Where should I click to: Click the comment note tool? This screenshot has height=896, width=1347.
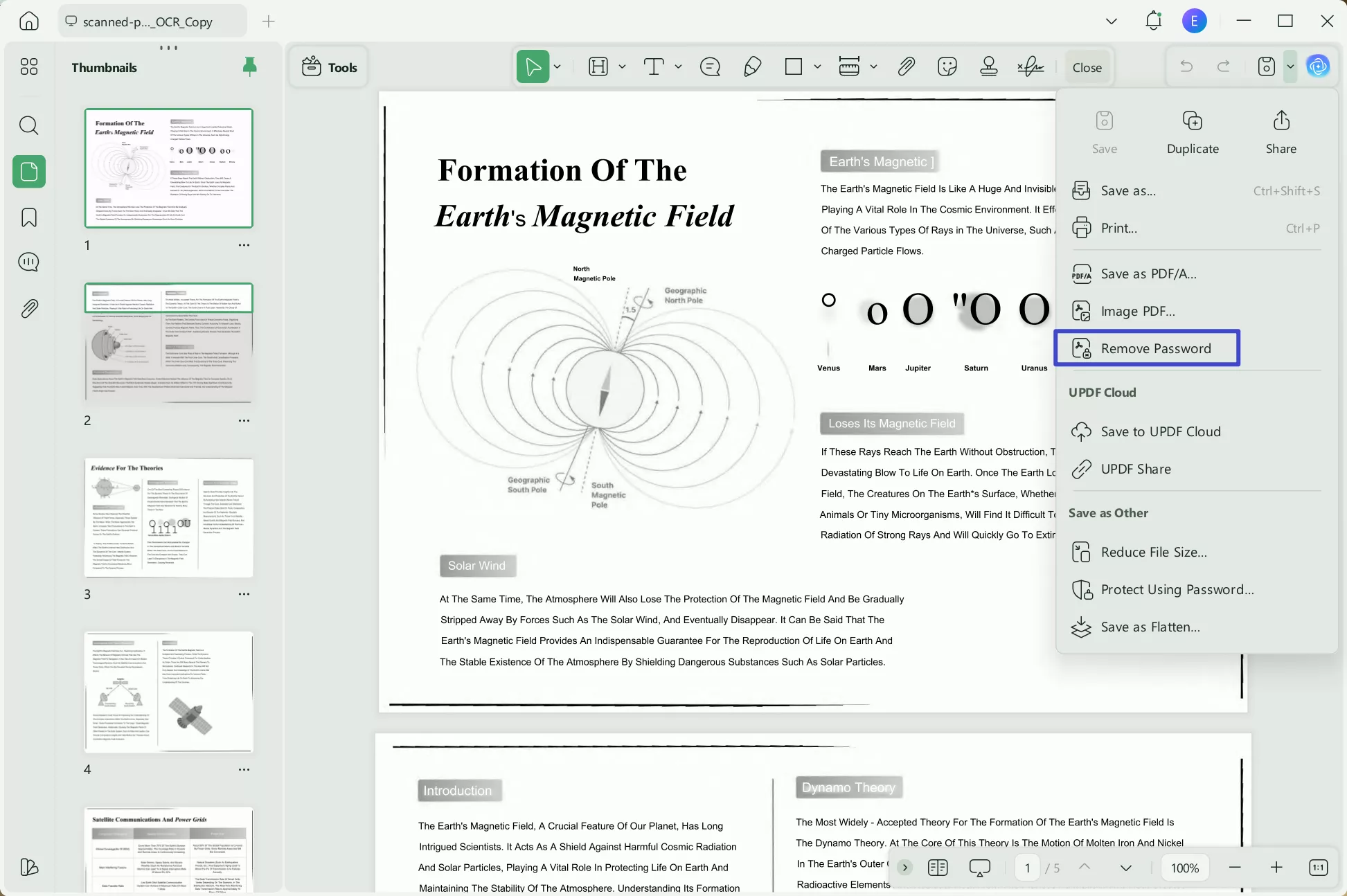710,66
